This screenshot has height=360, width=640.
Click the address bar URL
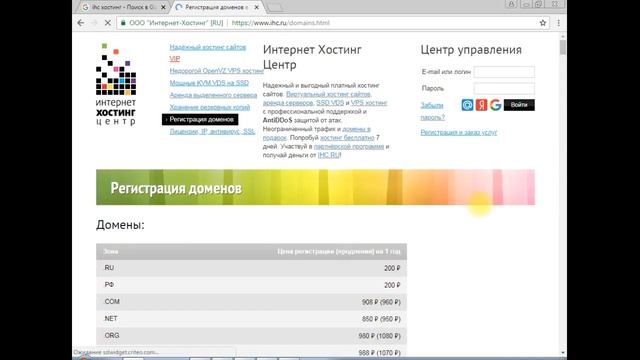(281, 23)
